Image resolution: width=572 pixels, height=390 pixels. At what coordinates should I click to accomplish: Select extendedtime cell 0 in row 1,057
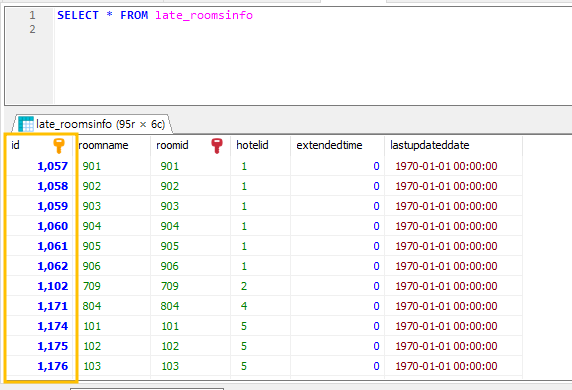(337, 166)
